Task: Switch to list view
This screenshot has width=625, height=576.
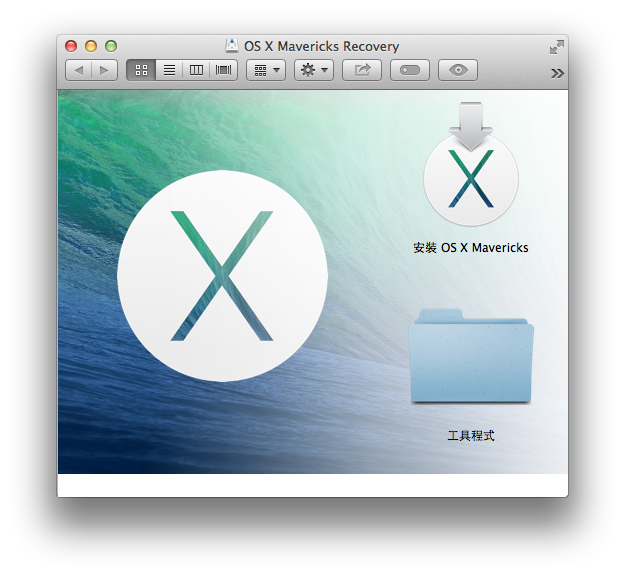Action: [169, 71]
